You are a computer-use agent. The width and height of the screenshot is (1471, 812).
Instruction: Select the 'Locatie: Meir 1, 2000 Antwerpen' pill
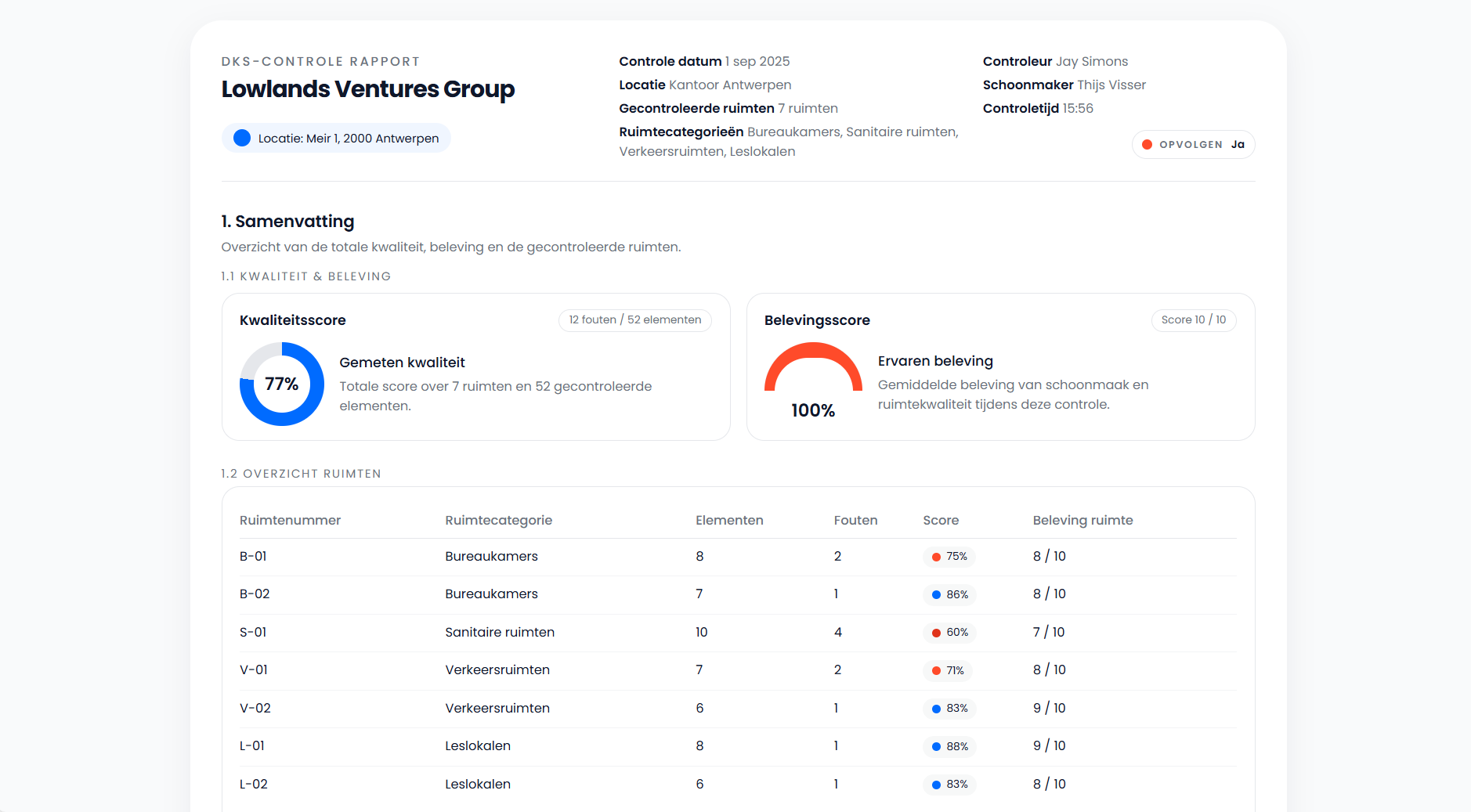coord(336,138)
